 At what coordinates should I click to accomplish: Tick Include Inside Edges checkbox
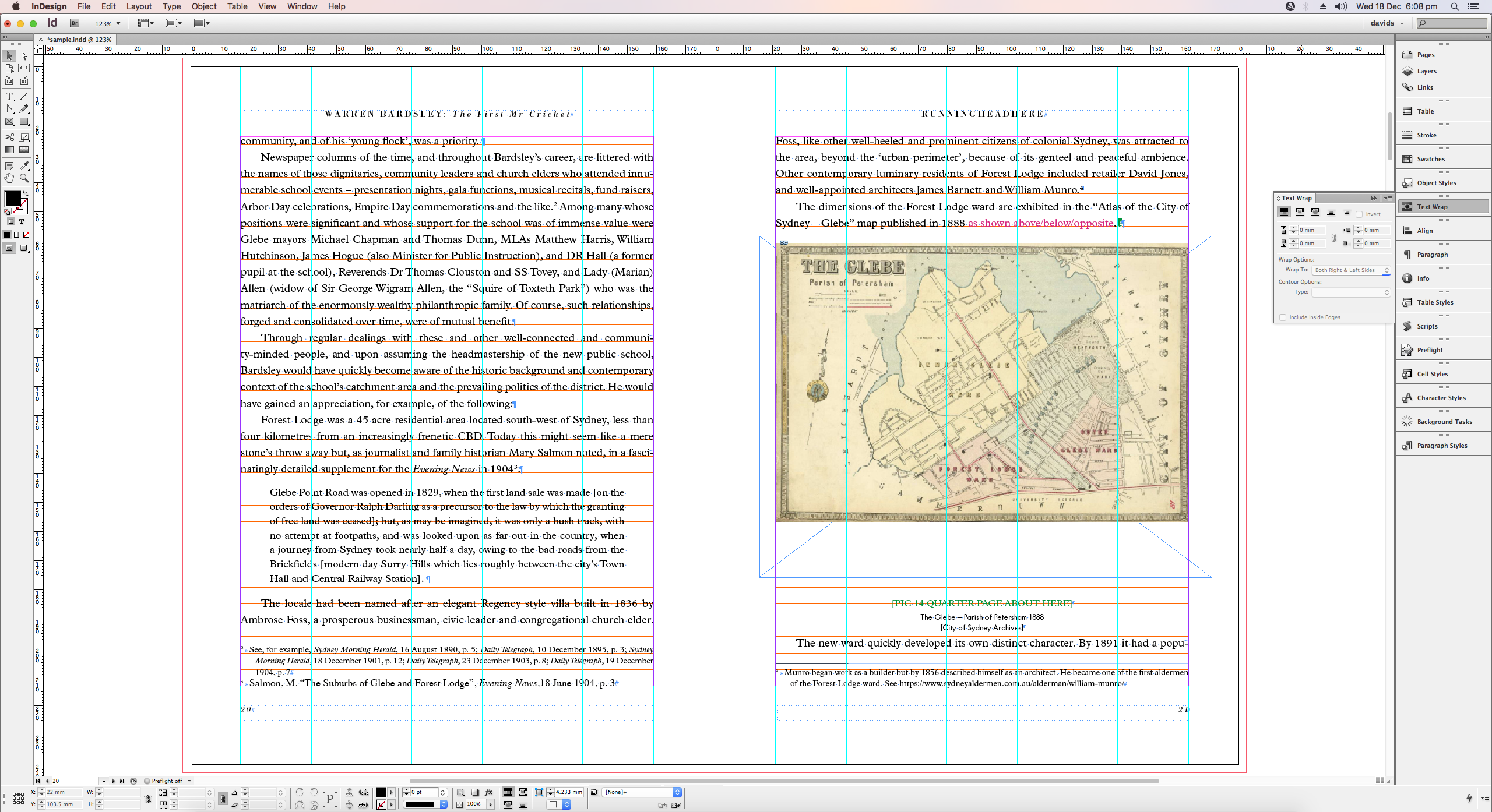point(1283,317)
